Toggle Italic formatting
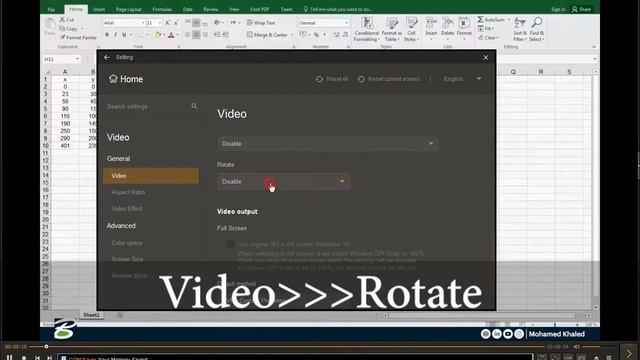 [x=116, y=35]
